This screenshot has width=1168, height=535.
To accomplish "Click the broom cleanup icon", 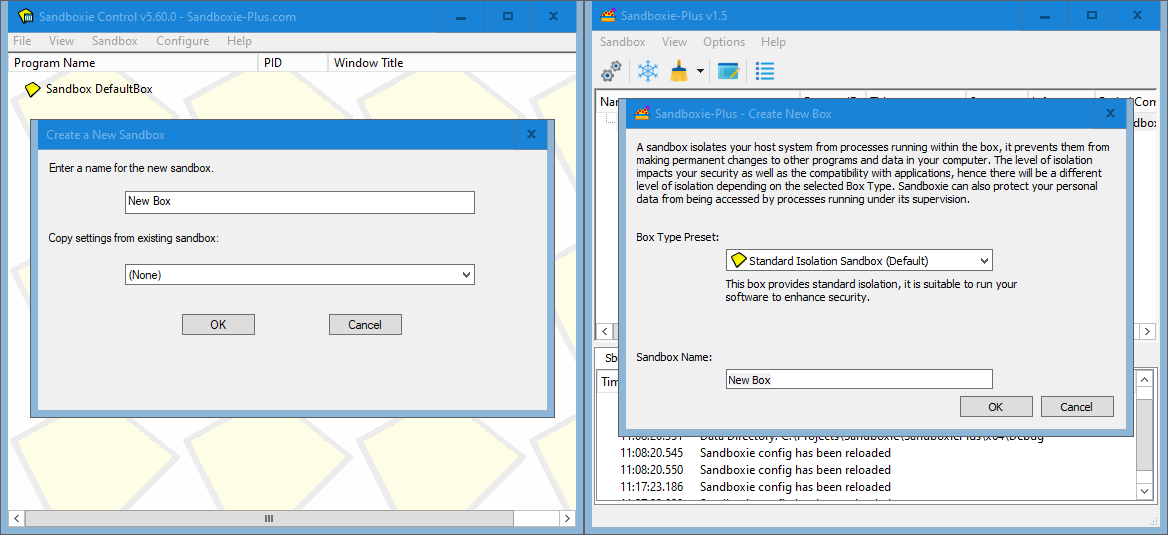I will click(679, 71).
